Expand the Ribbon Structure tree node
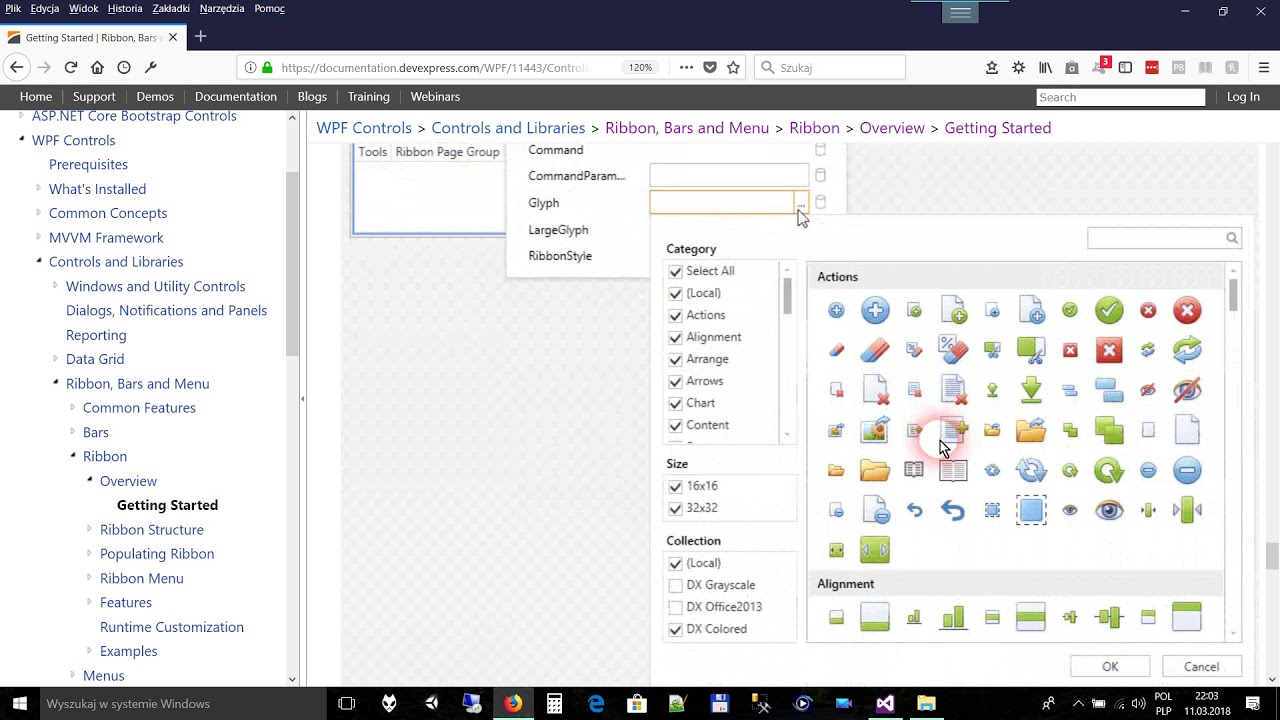Image resolution: width=1280 pixels, height=720 pixels. coord(90,529)
